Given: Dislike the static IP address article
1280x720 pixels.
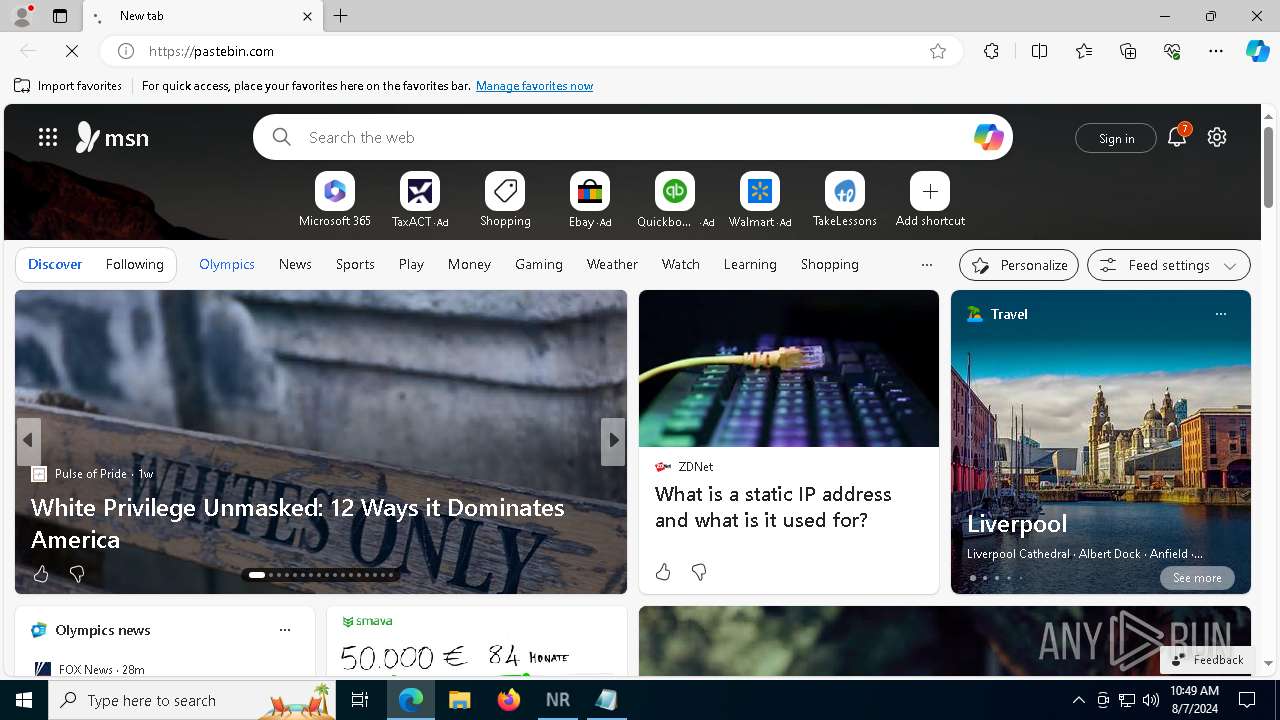Looking at the screenshot, I should (699, 572).
